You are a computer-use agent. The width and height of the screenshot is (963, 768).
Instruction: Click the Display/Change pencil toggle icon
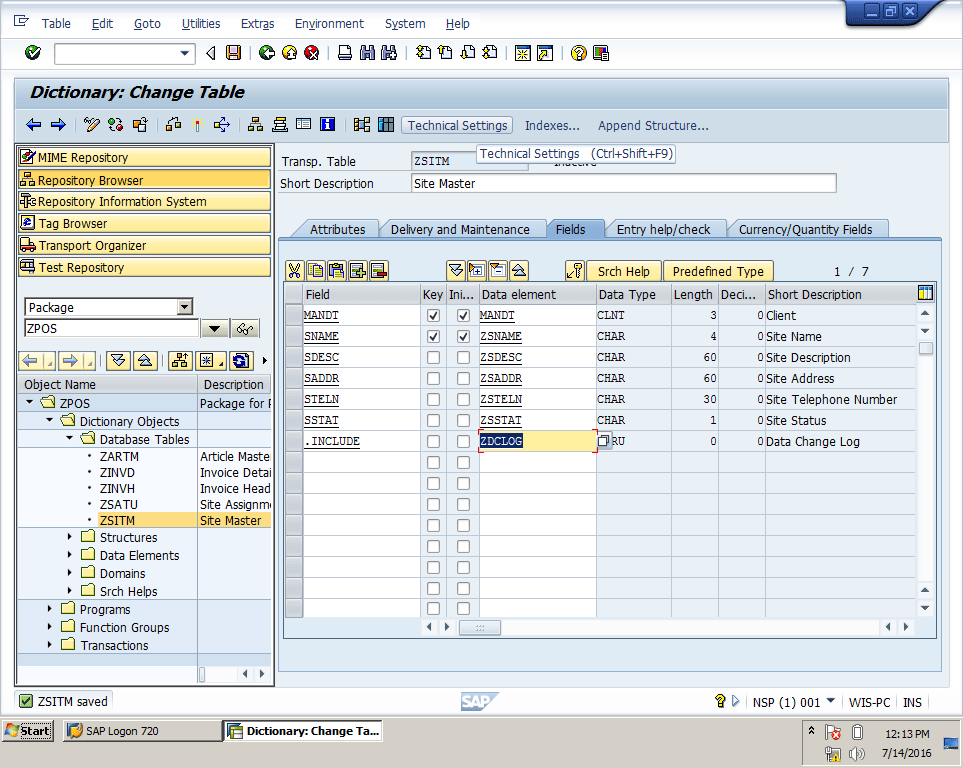pyautogui.click(x=92, y=125)
